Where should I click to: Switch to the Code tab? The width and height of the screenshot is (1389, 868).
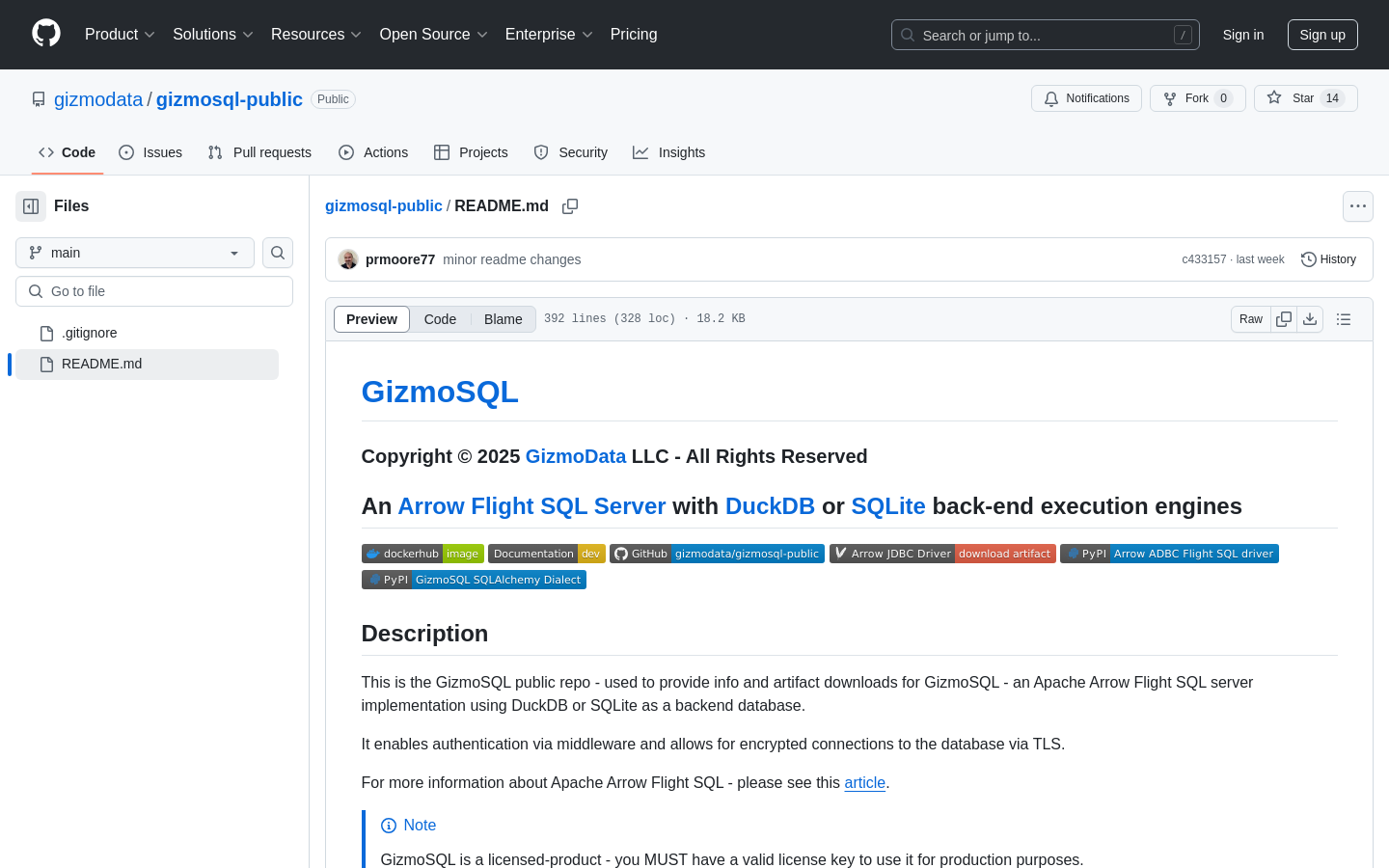68,152
